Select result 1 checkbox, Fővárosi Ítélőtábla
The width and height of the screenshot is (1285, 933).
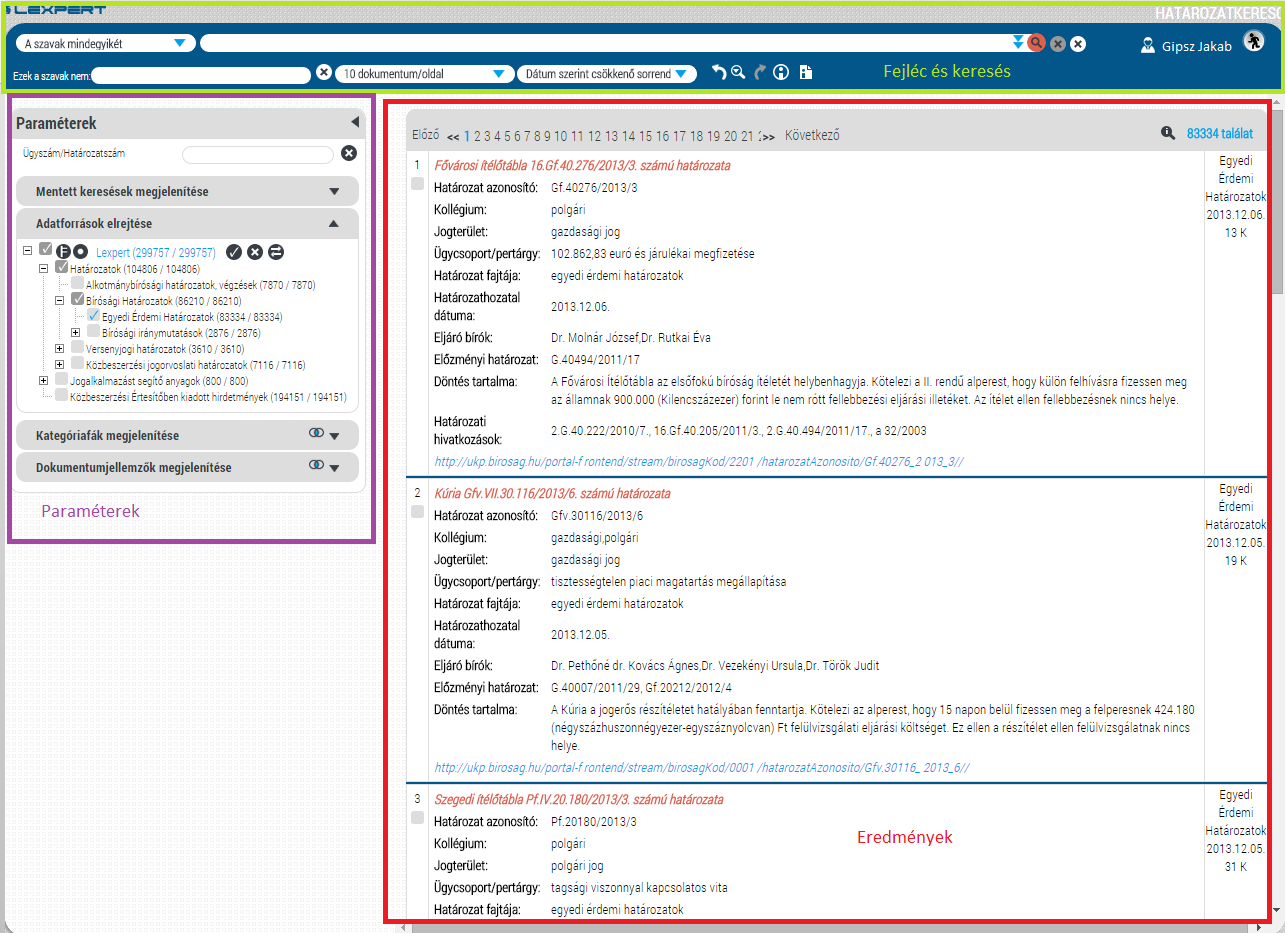(418, 183)
